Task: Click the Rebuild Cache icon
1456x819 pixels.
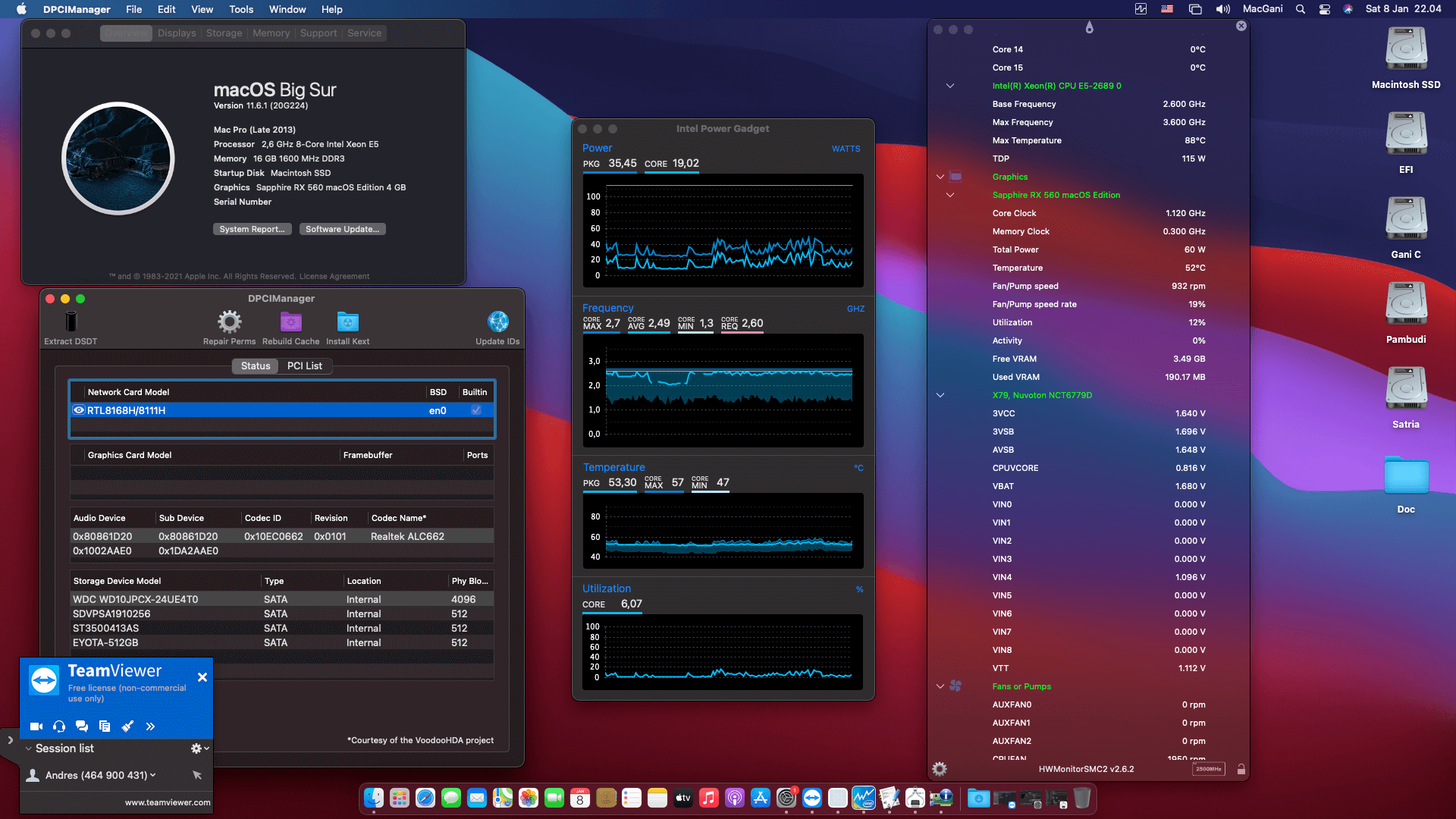Action: (290, 322)
